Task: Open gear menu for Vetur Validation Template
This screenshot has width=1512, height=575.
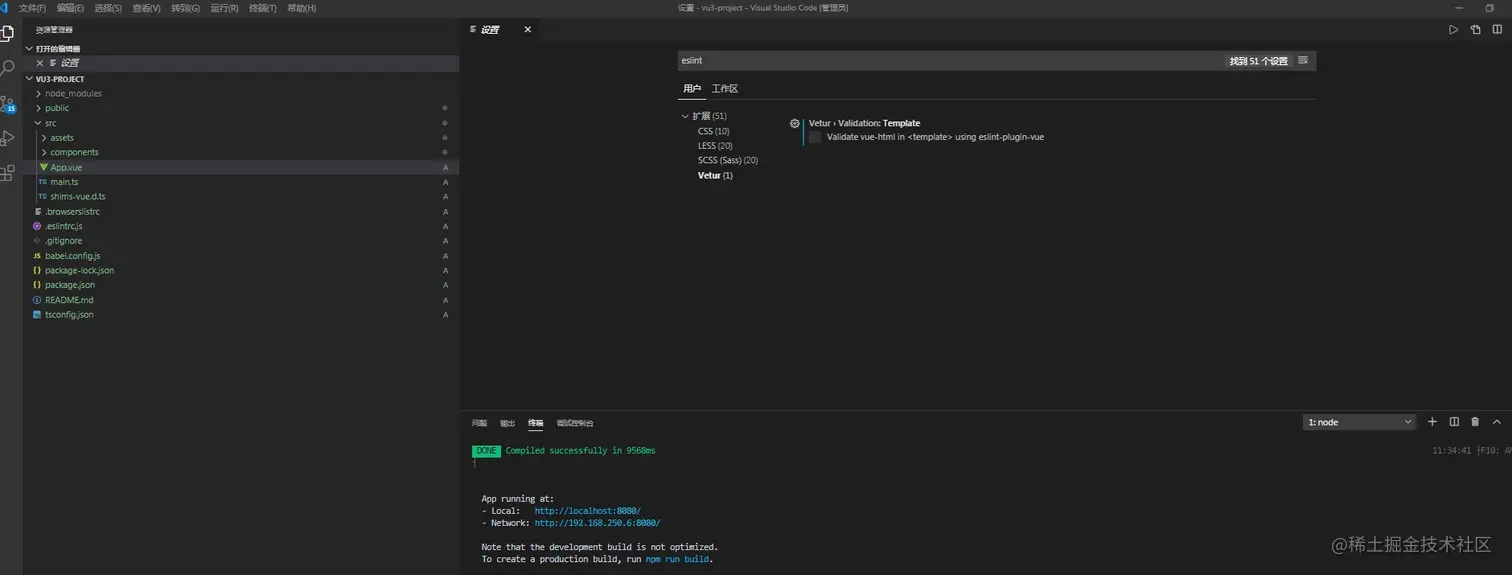Action: coord(795,123)
